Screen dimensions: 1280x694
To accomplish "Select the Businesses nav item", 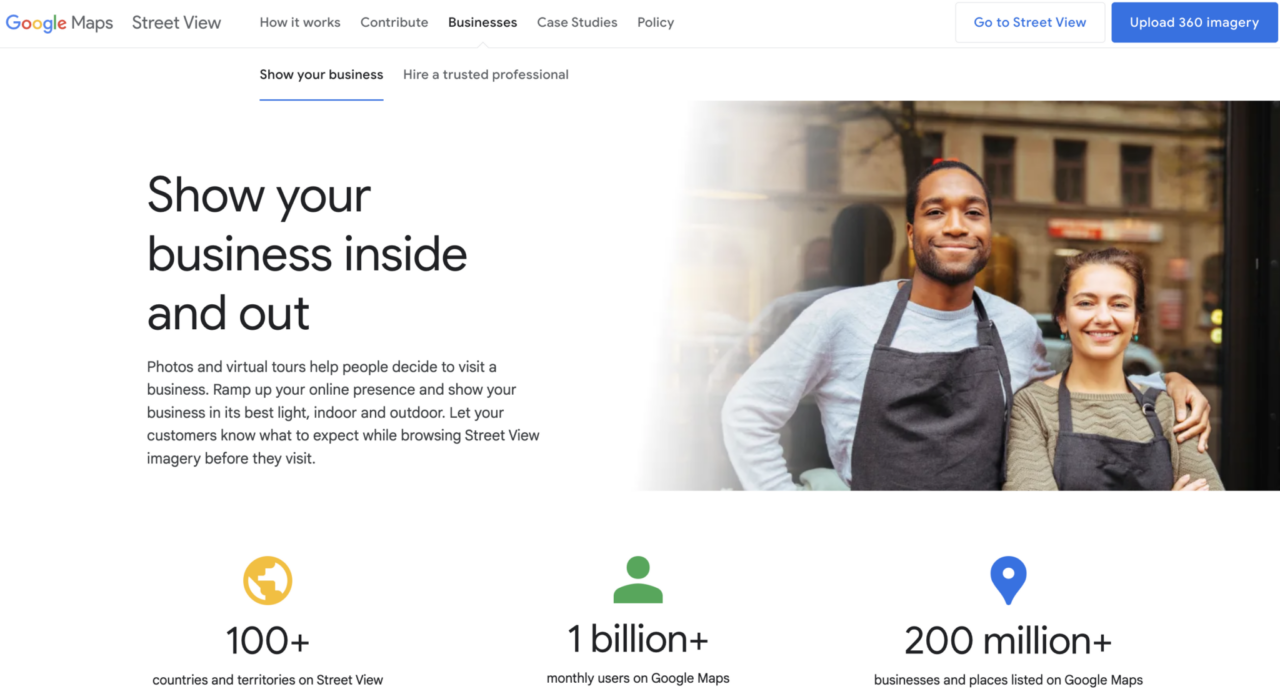I will click(483, 22).
